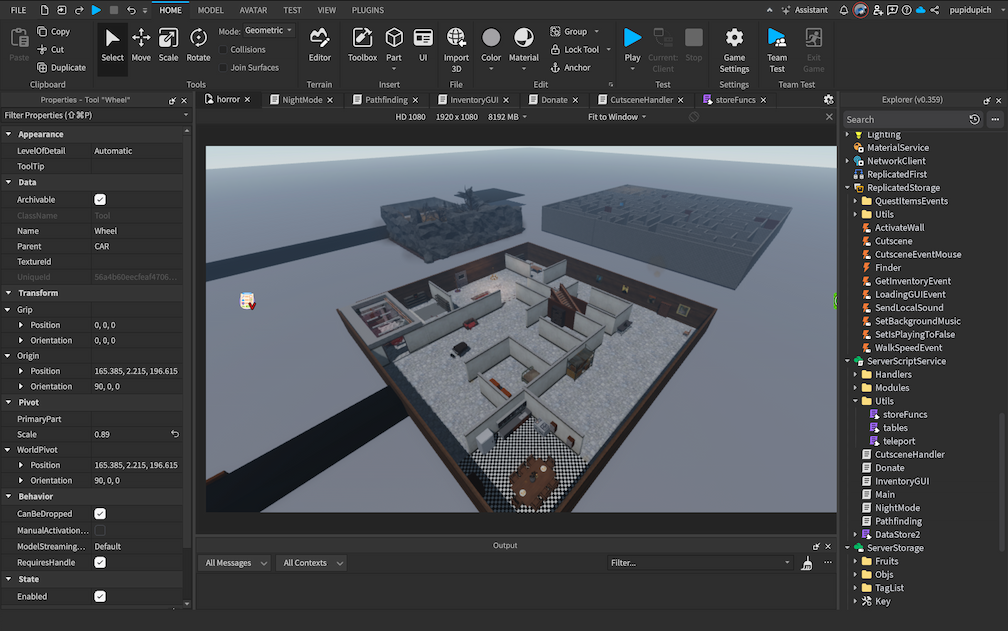Edit the Name property value Wheel
The width and height of the screenshot is (1008, 631).
[137, 231]
